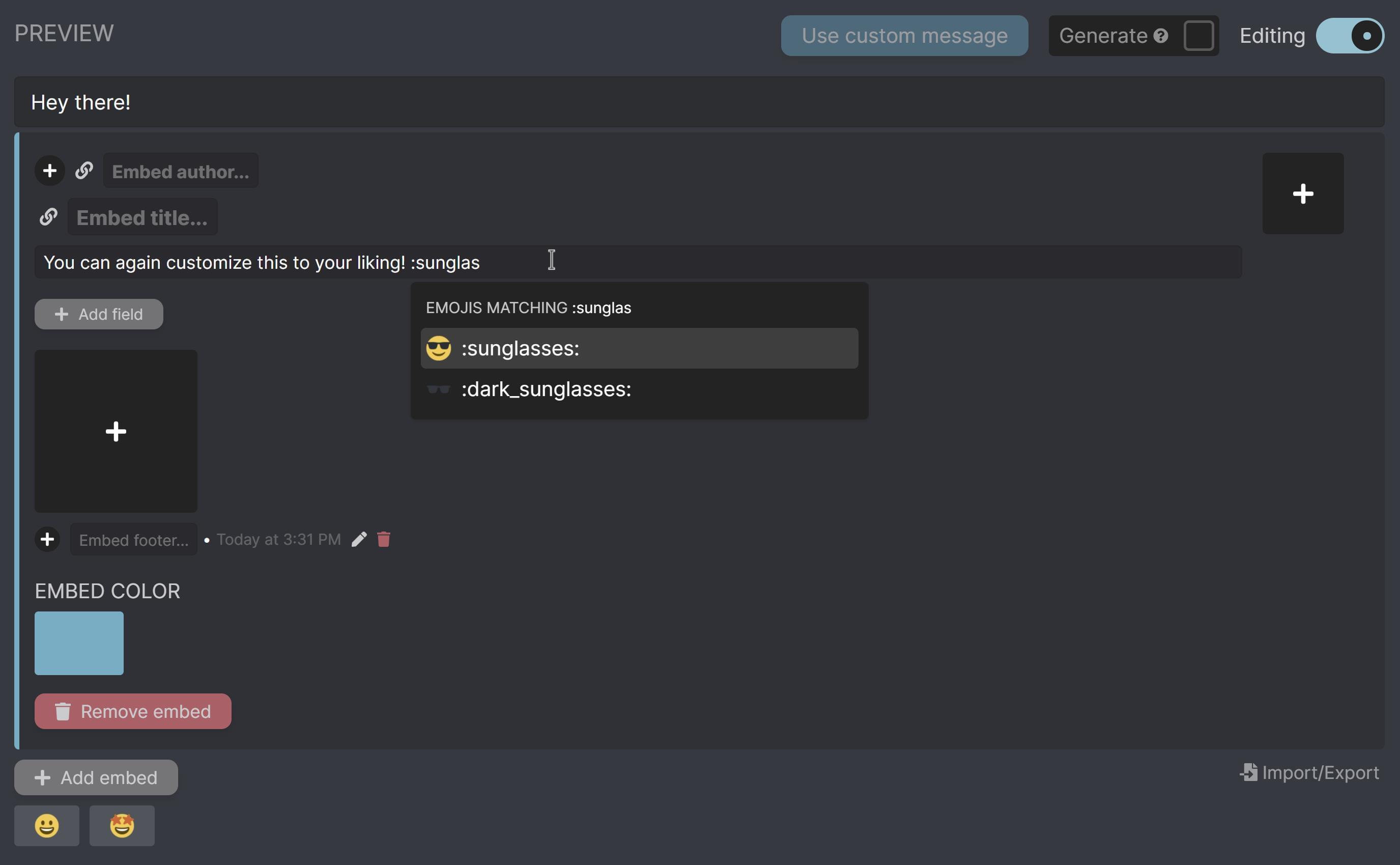Open Import/Export options

click(x=1309, y=772)
